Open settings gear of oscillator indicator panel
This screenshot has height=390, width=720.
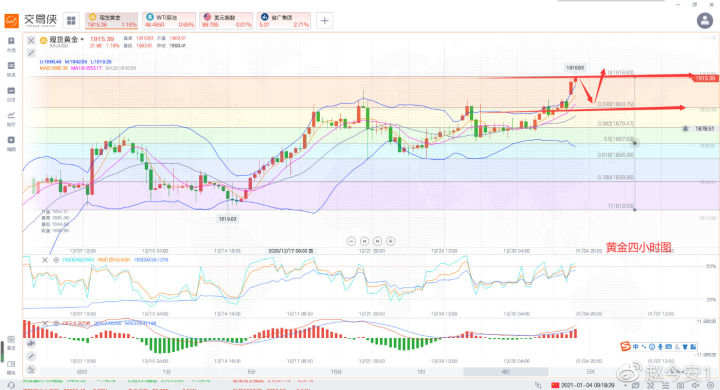[x=56, y=260]
